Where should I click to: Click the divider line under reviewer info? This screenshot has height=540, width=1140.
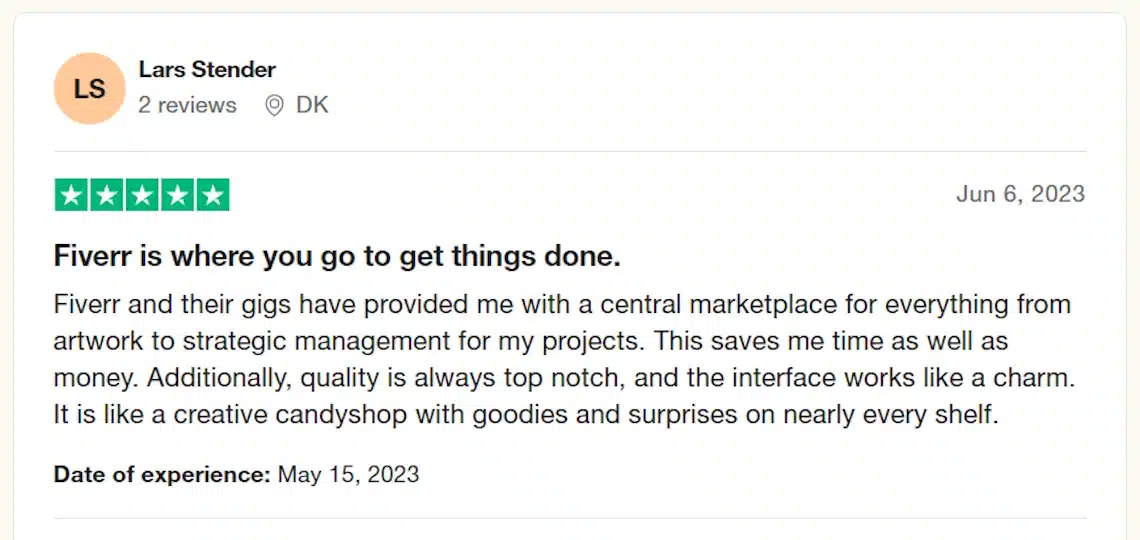[570, 151]
